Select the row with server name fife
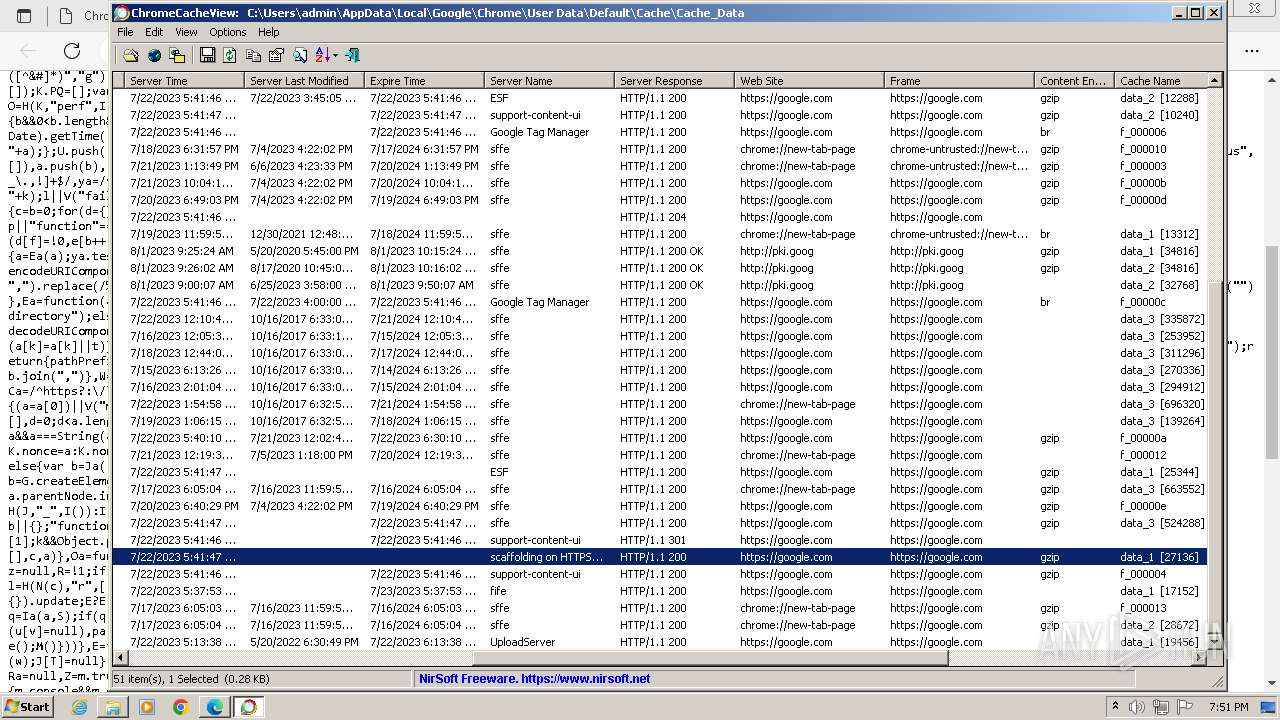This screenshot has width=1280, height=720. pos(660,591)
